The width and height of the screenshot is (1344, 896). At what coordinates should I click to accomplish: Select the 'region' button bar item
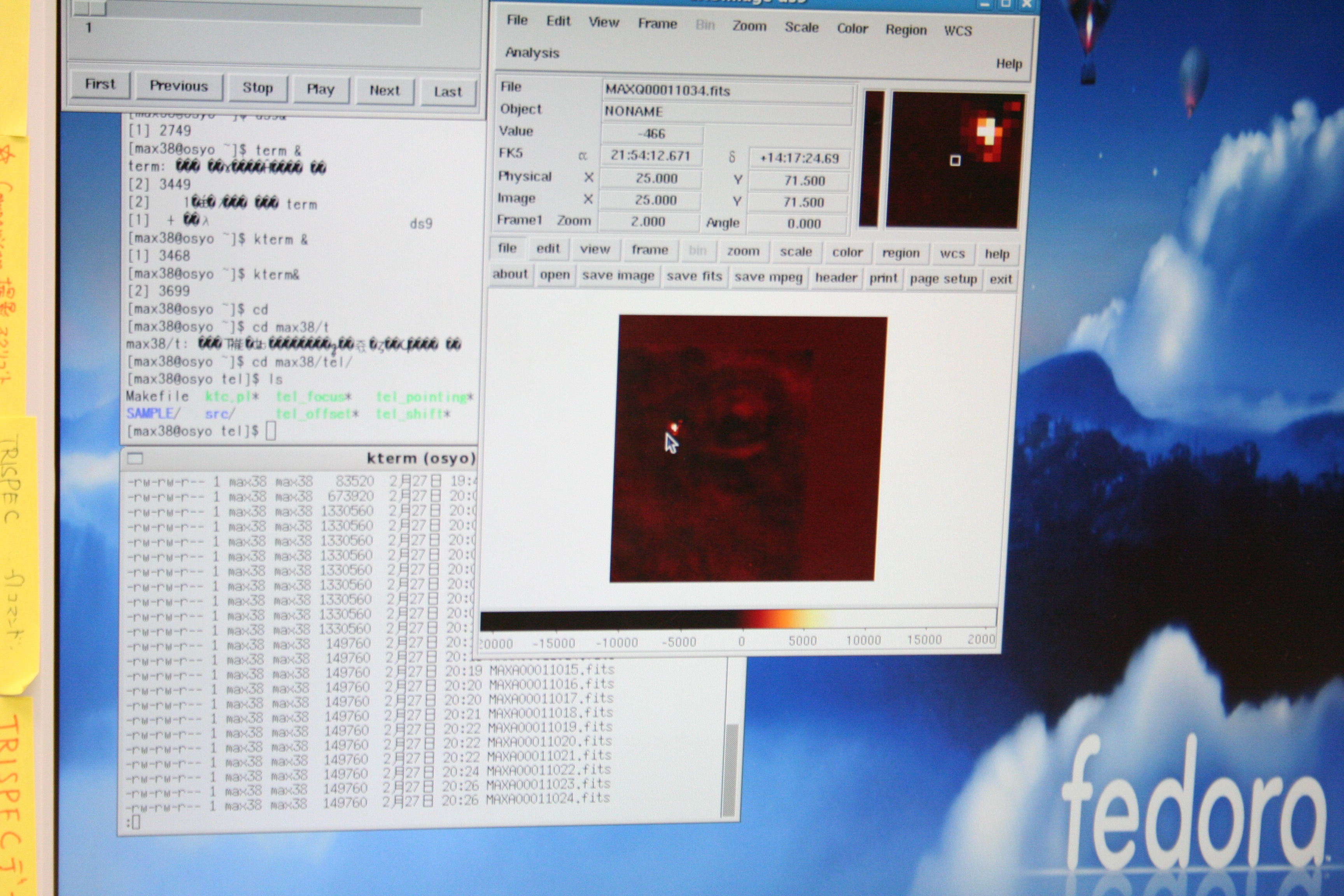click(x=901, y=253)
